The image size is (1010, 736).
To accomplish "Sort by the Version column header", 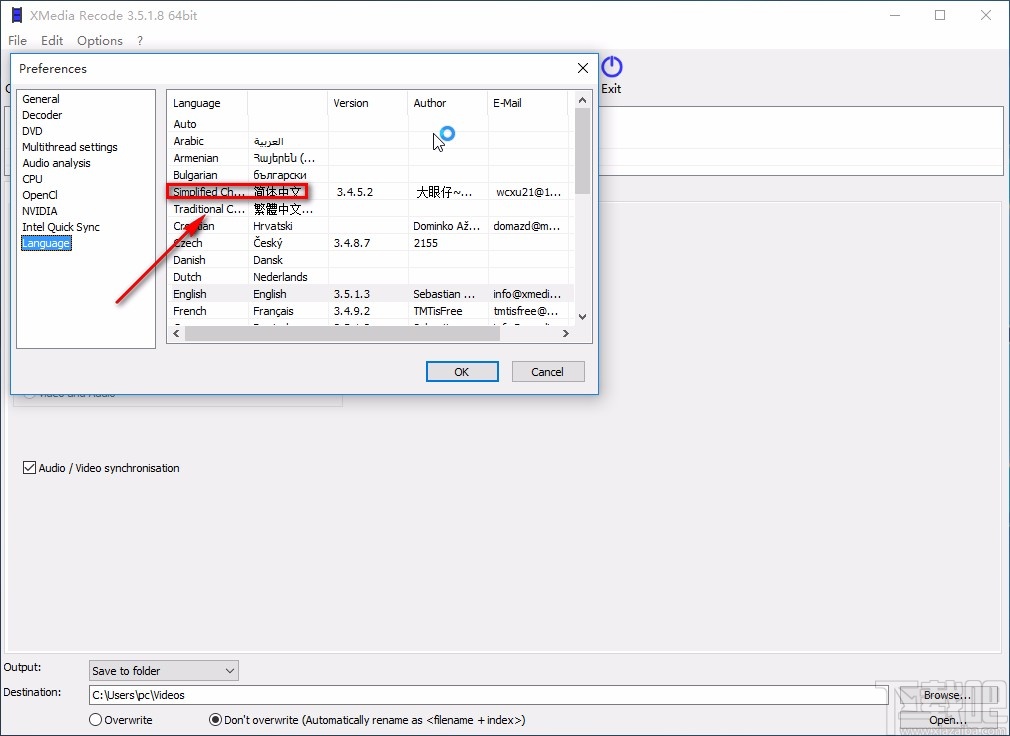I will (366, 103).
